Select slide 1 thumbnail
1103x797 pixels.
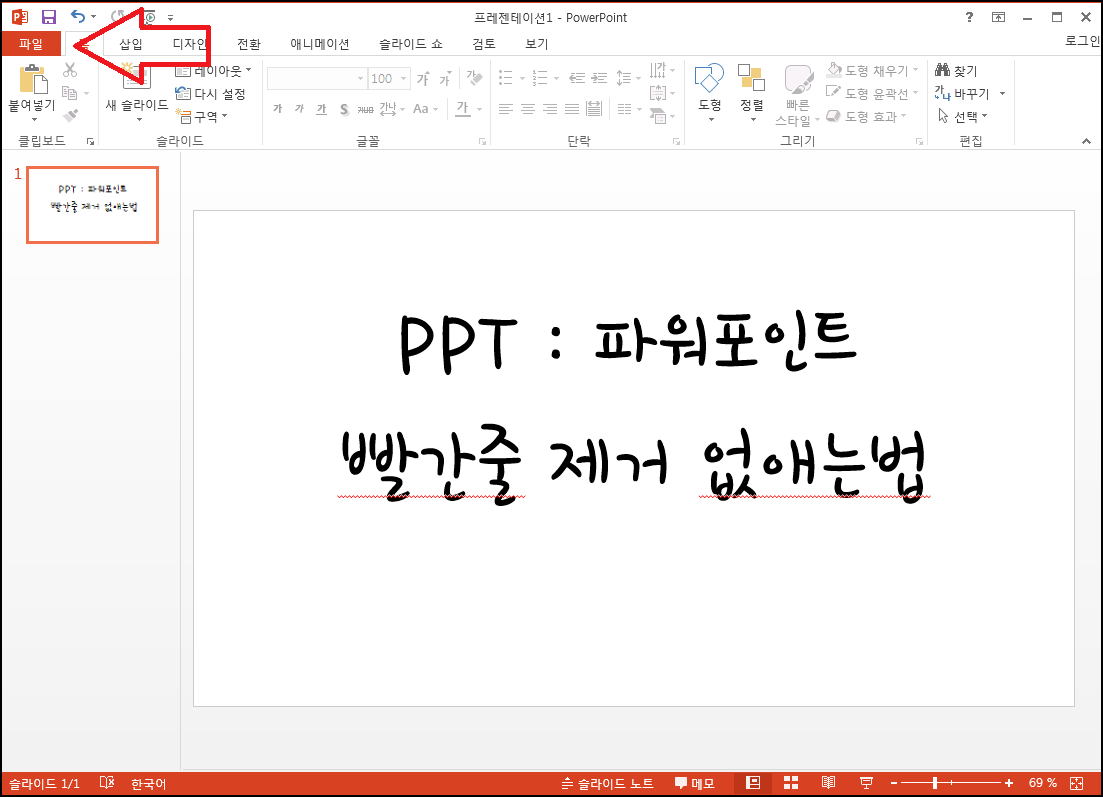[92, 205]
